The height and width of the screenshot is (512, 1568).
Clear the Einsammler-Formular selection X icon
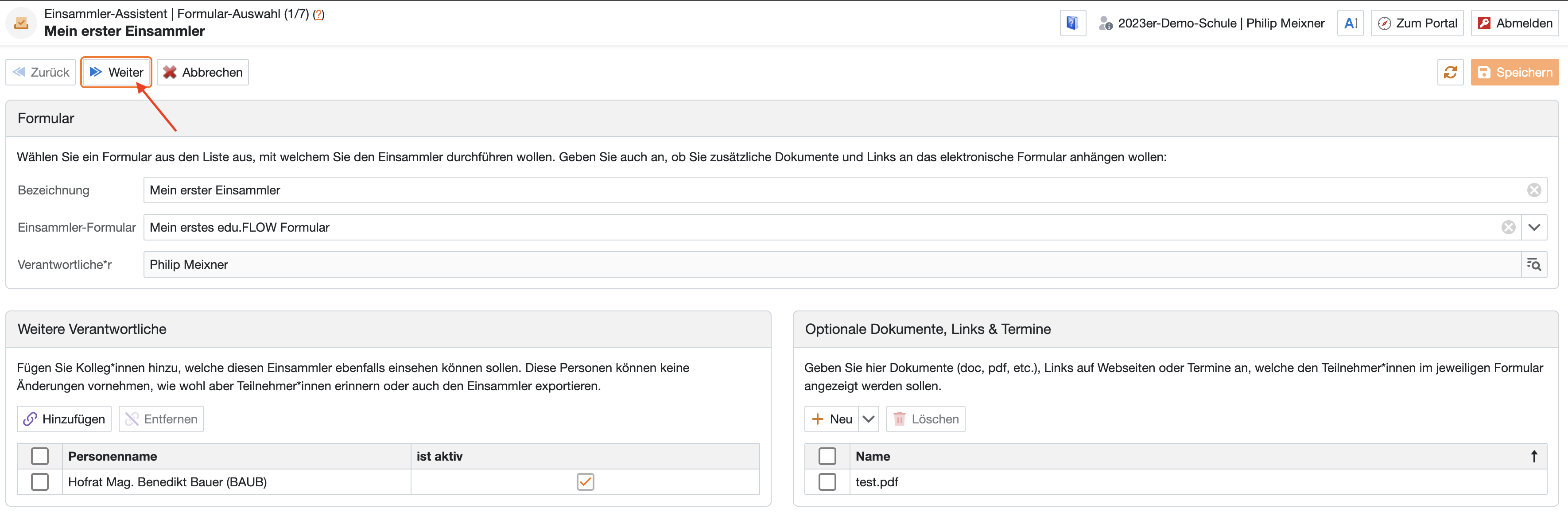tap(1508, 228)
